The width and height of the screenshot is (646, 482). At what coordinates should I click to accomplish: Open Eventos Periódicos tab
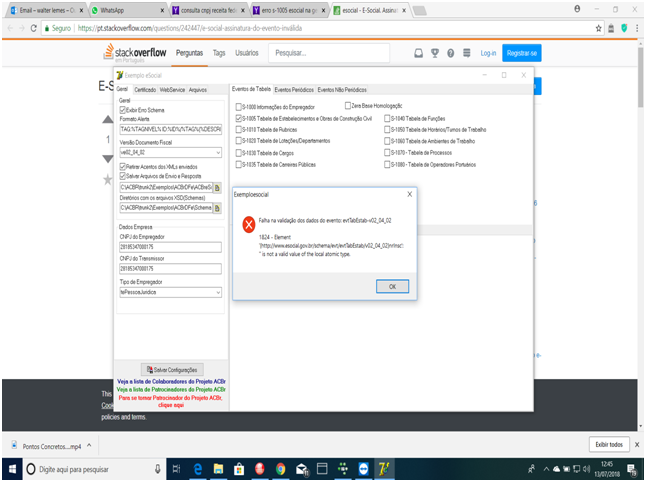tap(294, 89)
